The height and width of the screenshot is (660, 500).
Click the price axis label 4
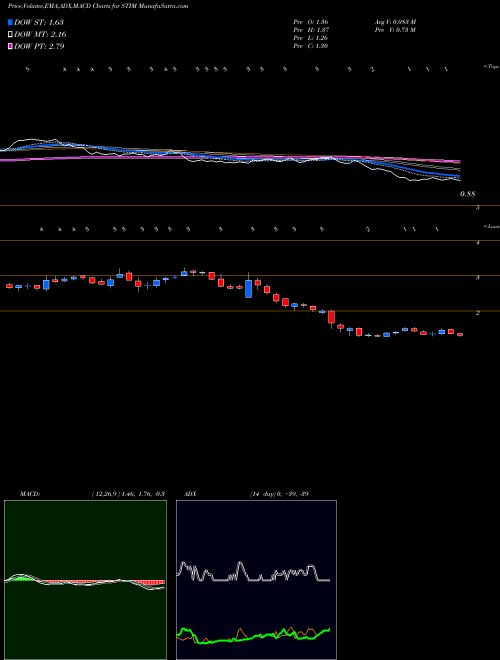478,242
